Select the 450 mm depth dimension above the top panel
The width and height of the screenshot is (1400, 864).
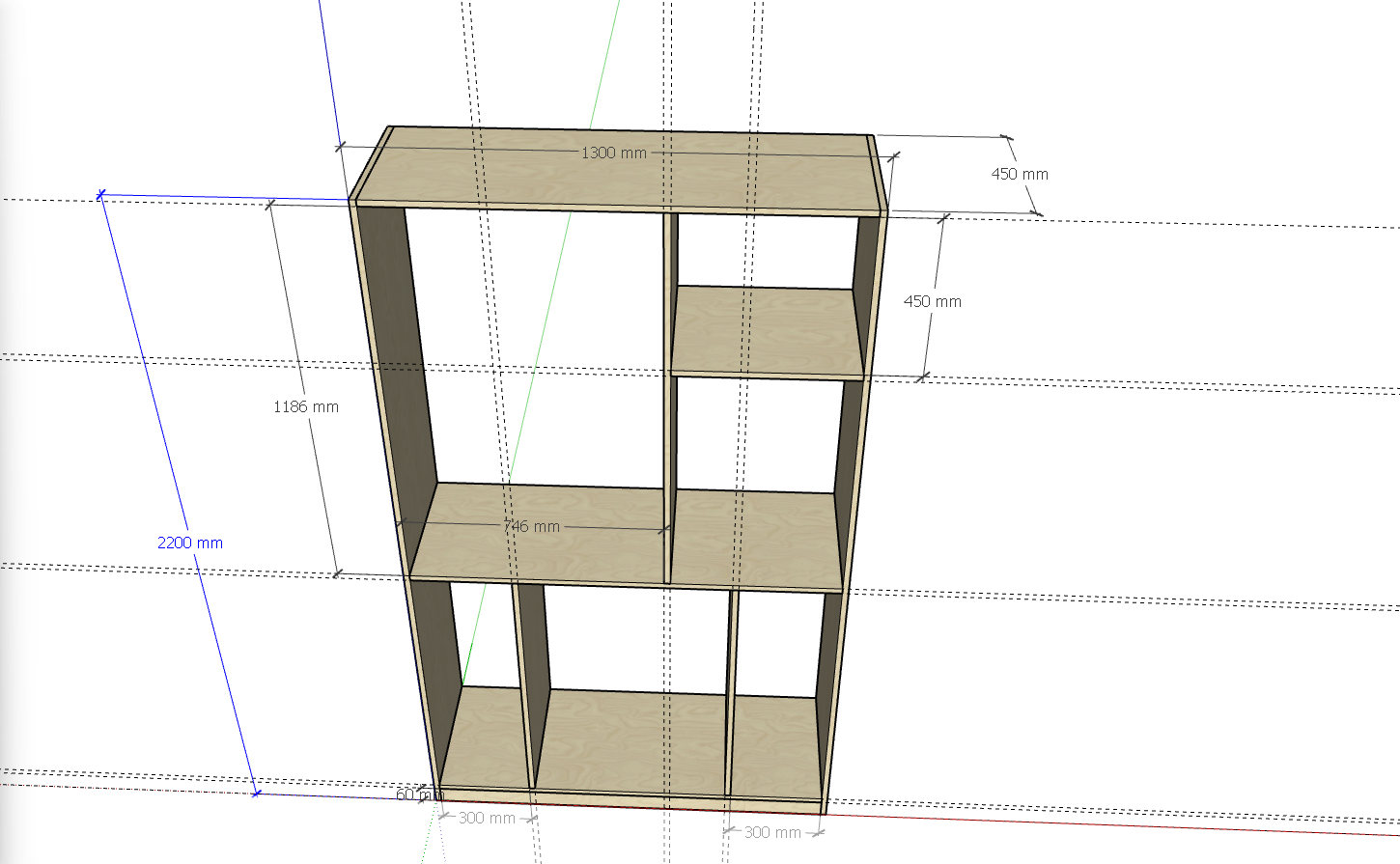coord(1020,174)
